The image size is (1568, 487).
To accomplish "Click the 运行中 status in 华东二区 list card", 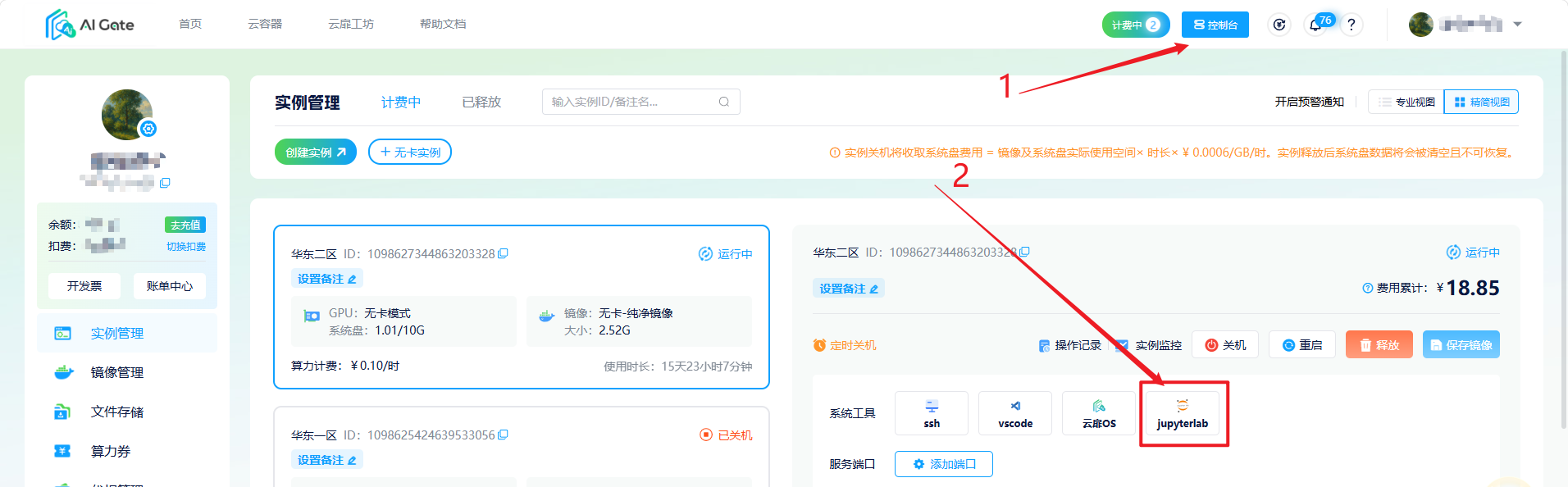I will tap(726, 253).
